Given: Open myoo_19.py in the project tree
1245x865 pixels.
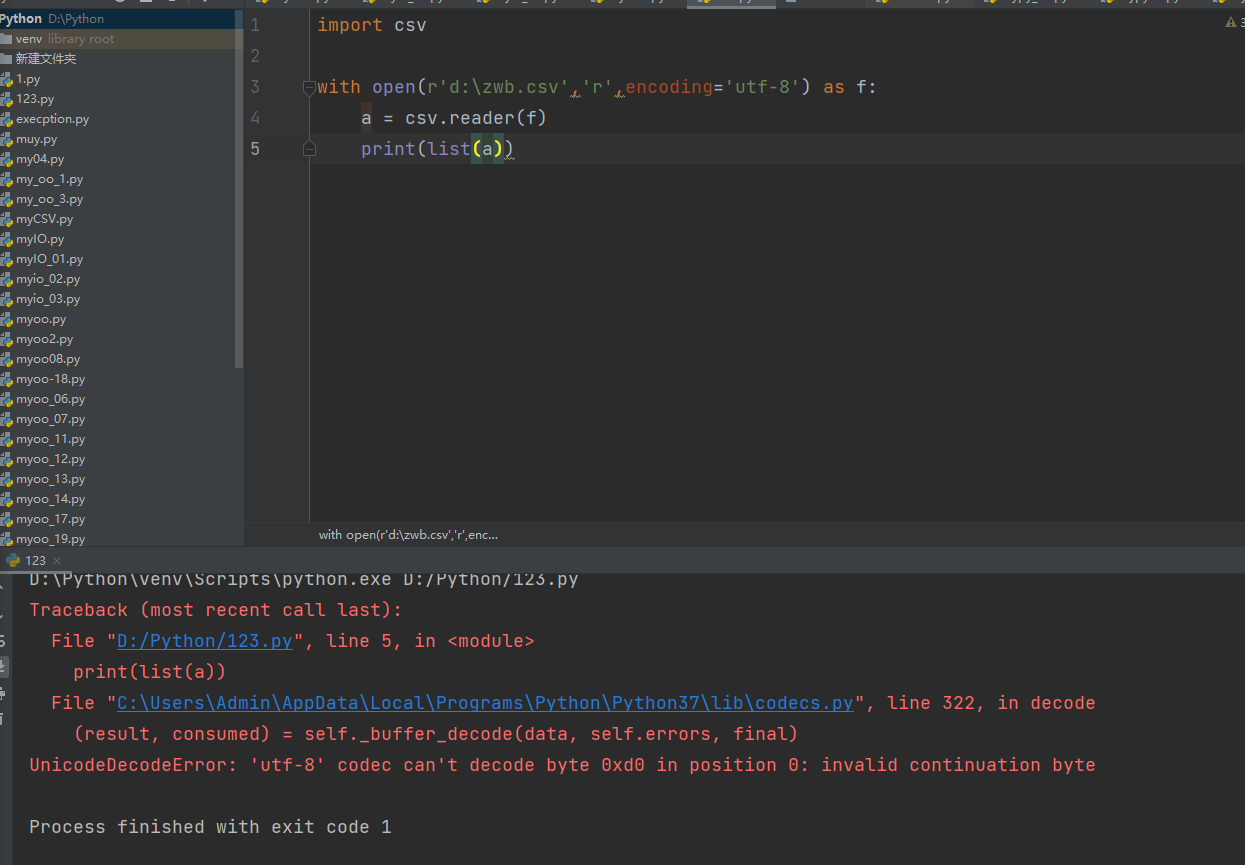Looking at the screenshot, I should (50, 539).
